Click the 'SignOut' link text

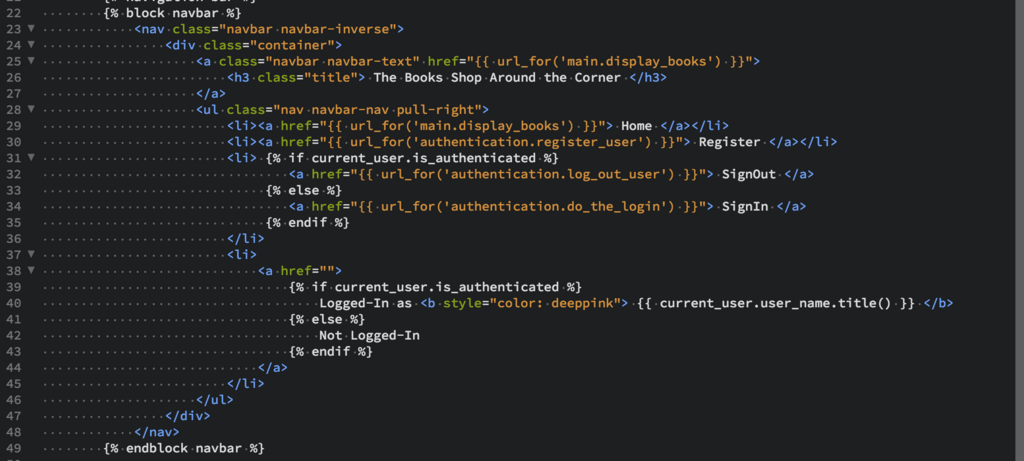point(748,174)
